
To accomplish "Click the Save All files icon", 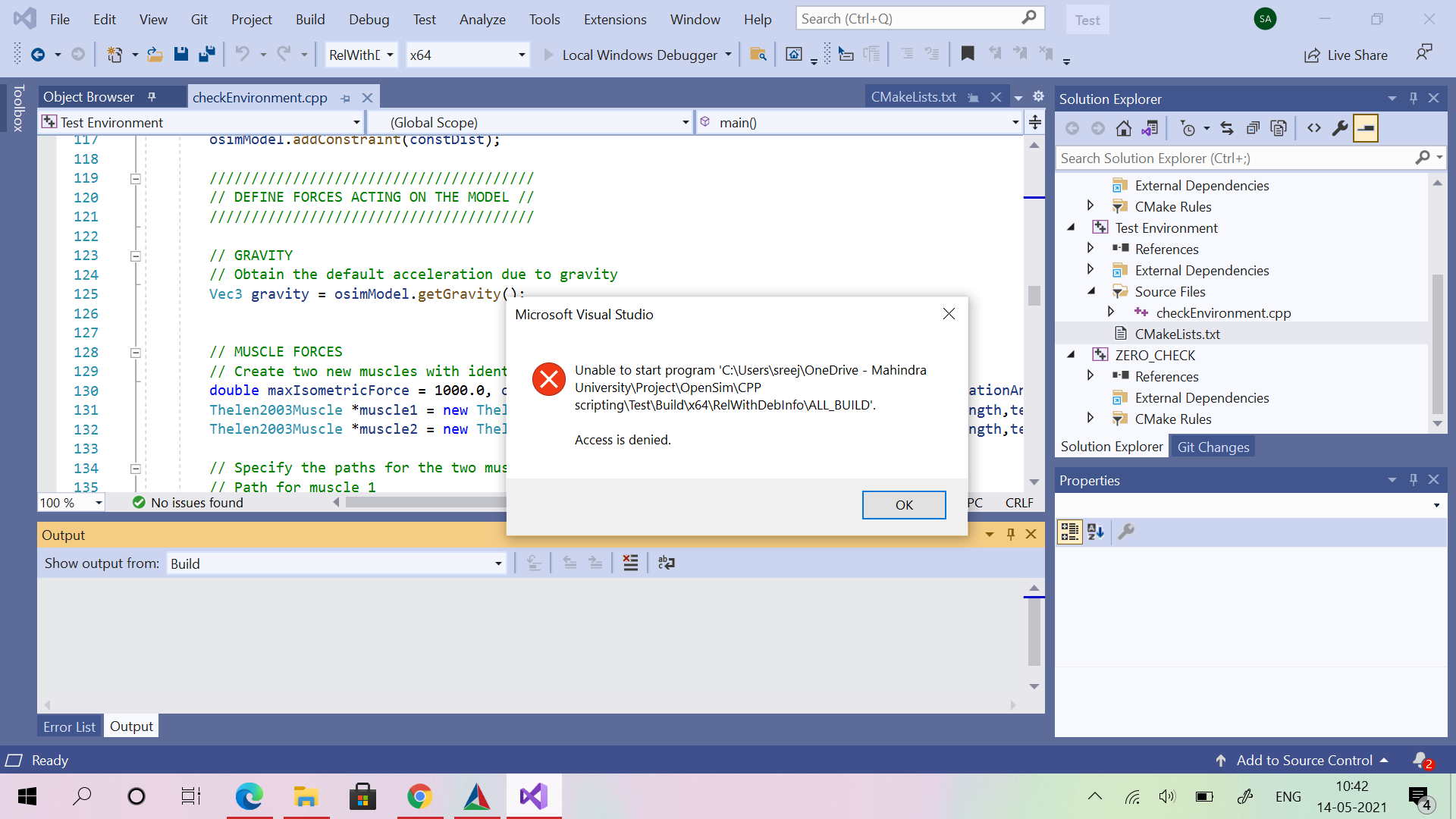I will tap(207, 54).
